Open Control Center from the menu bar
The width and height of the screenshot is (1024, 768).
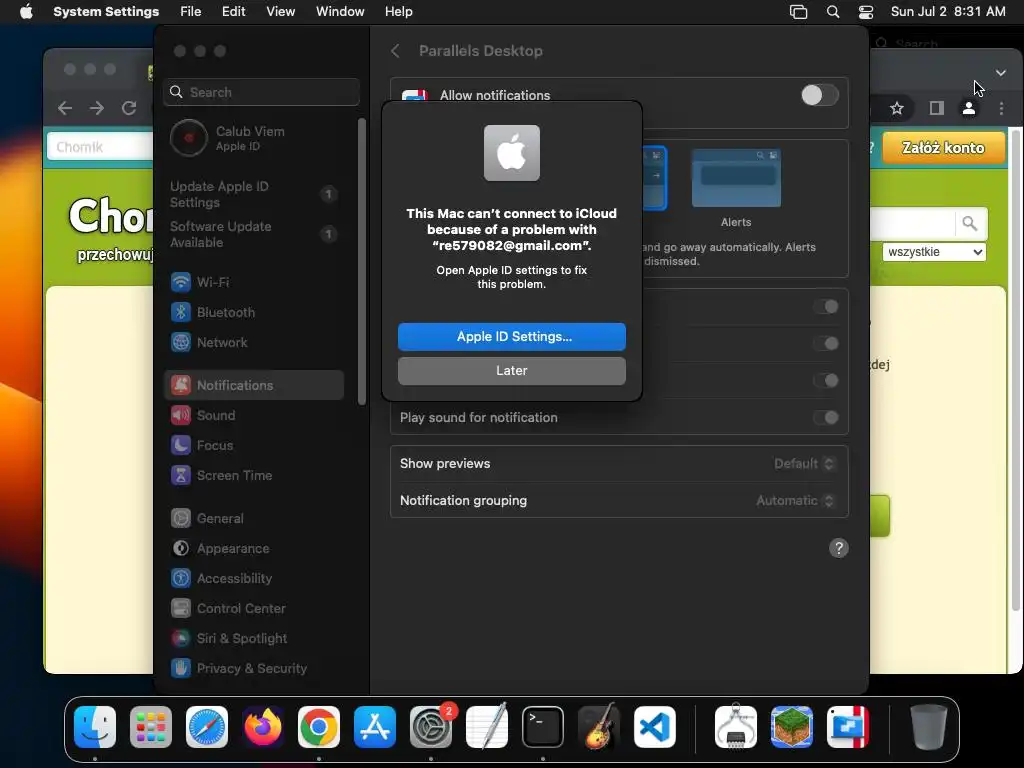tap(866, 12)
